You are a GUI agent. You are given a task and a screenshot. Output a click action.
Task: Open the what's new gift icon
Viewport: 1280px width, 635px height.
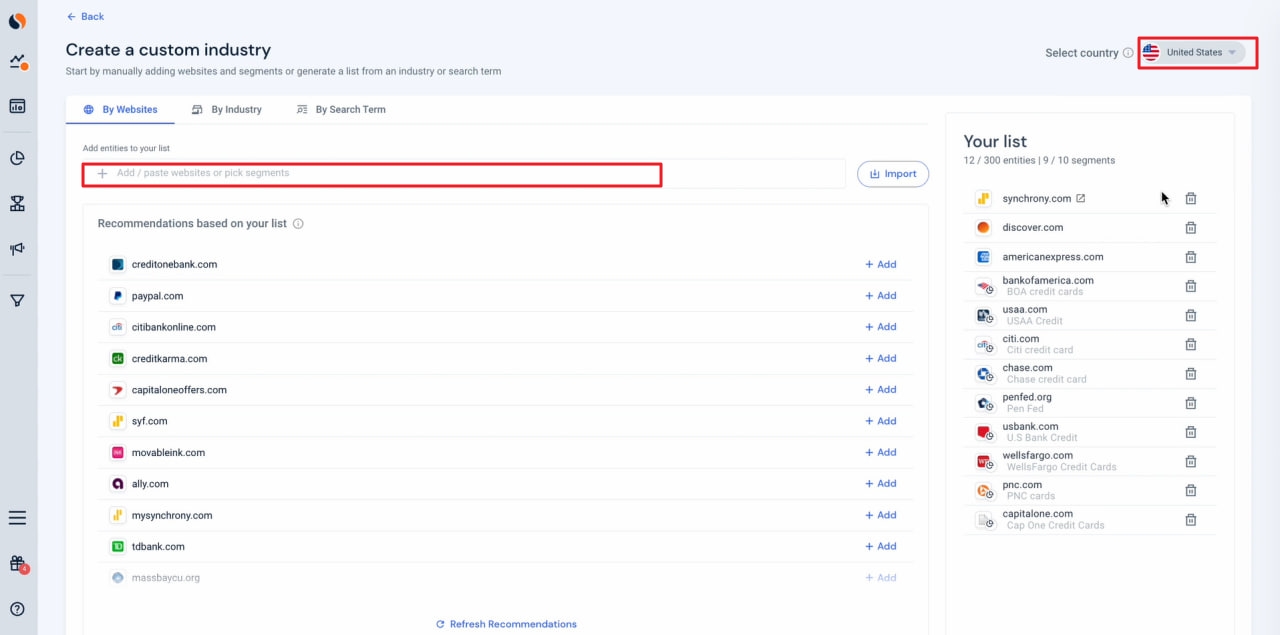coord(17,564)
